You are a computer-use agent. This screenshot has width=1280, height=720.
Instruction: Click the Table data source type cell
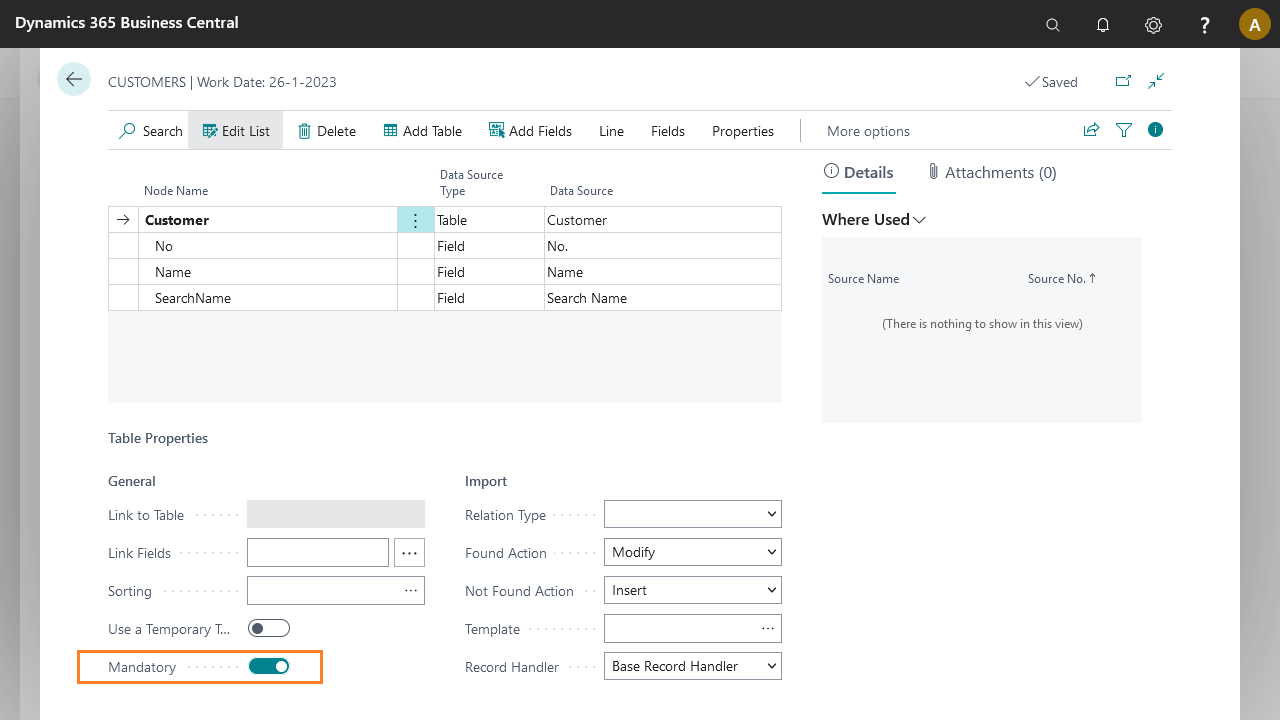tap(489, 220)
